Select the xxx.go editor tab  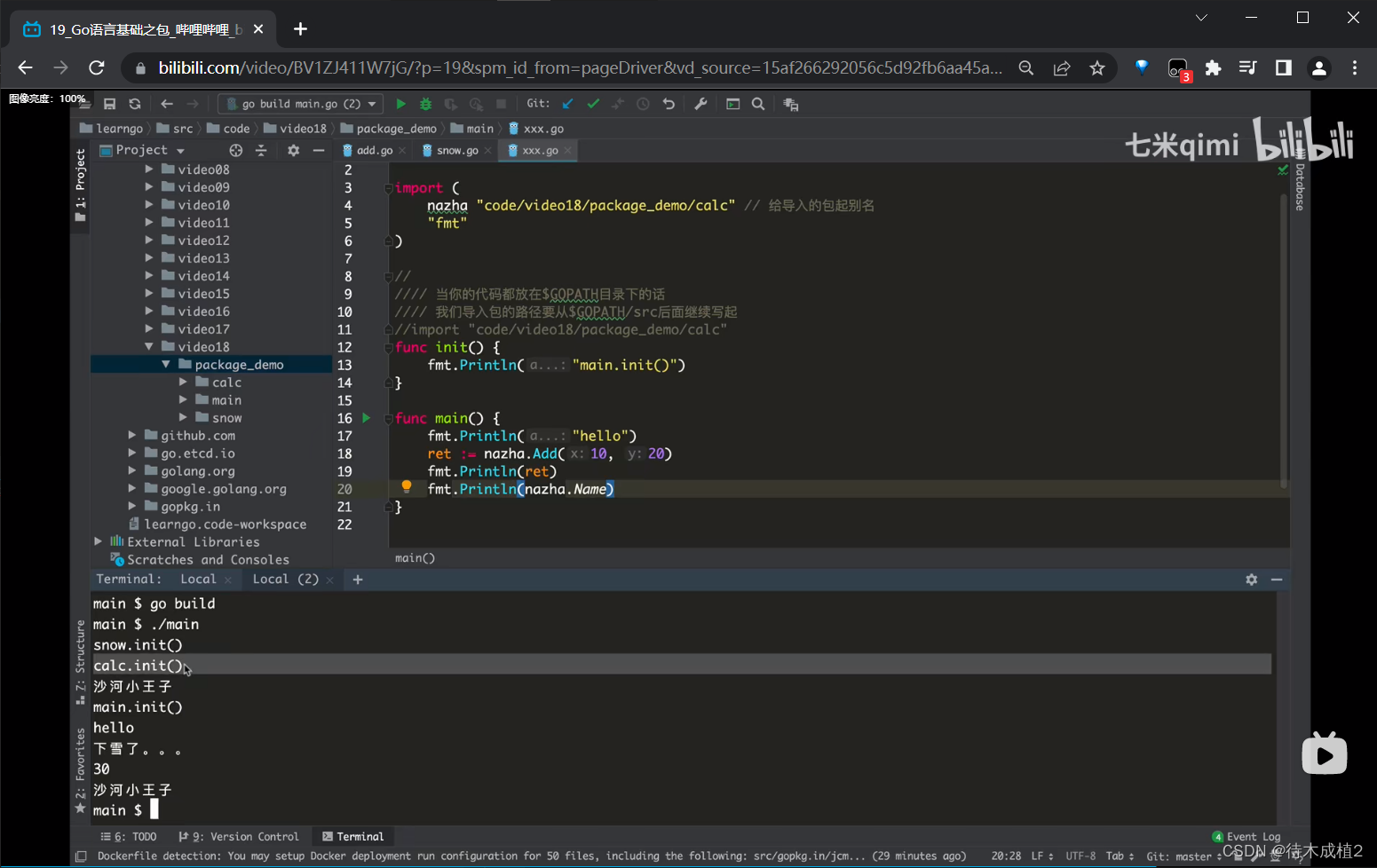tap(539, 150)
